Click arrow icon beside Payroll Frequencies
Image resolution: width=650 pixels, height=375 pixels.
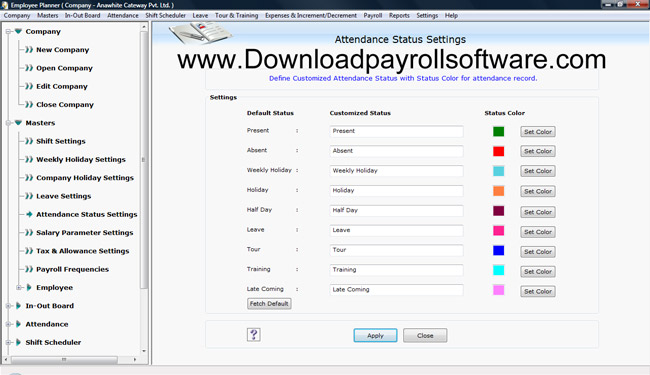(29, 269)
